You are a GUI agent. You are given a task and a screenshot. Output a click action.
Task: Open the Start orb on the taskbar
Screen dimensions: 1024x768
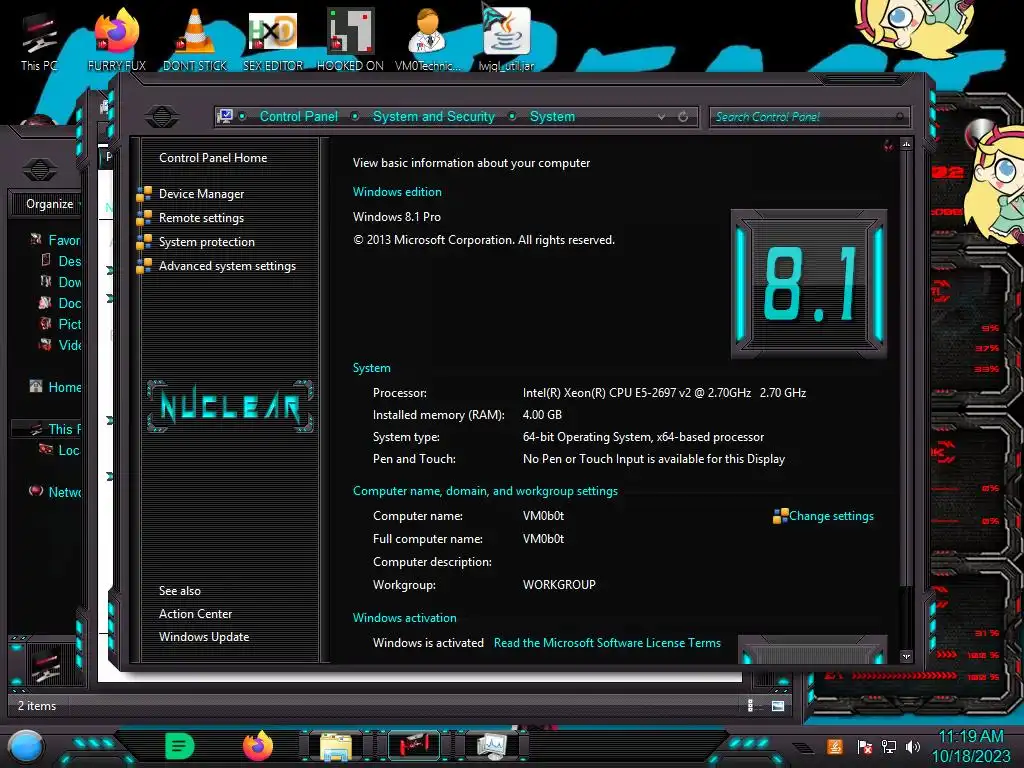25,746
